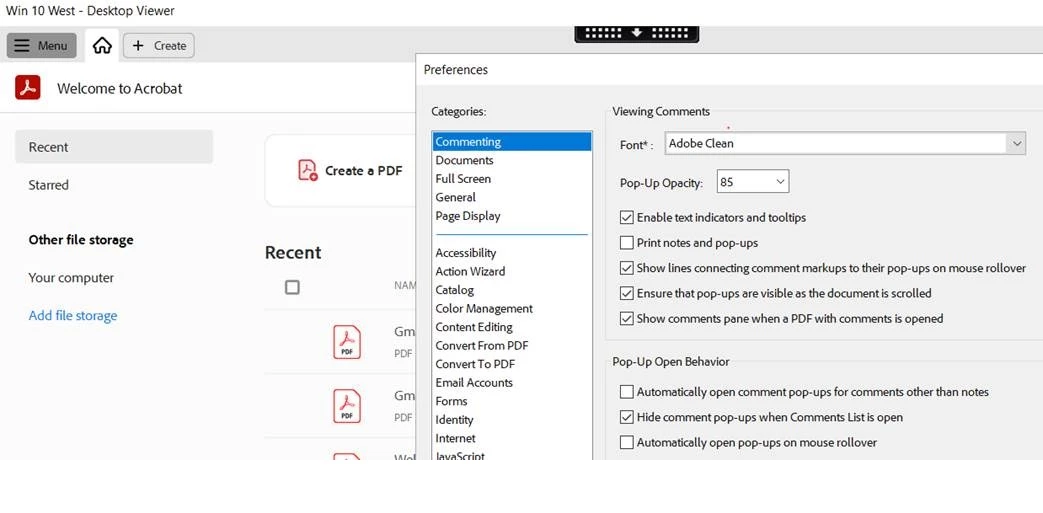This screenshot has width=1043, height=513.
Task: Click the Desktop Viewer toolbar pull-down handle
Action: coord(637,33)
